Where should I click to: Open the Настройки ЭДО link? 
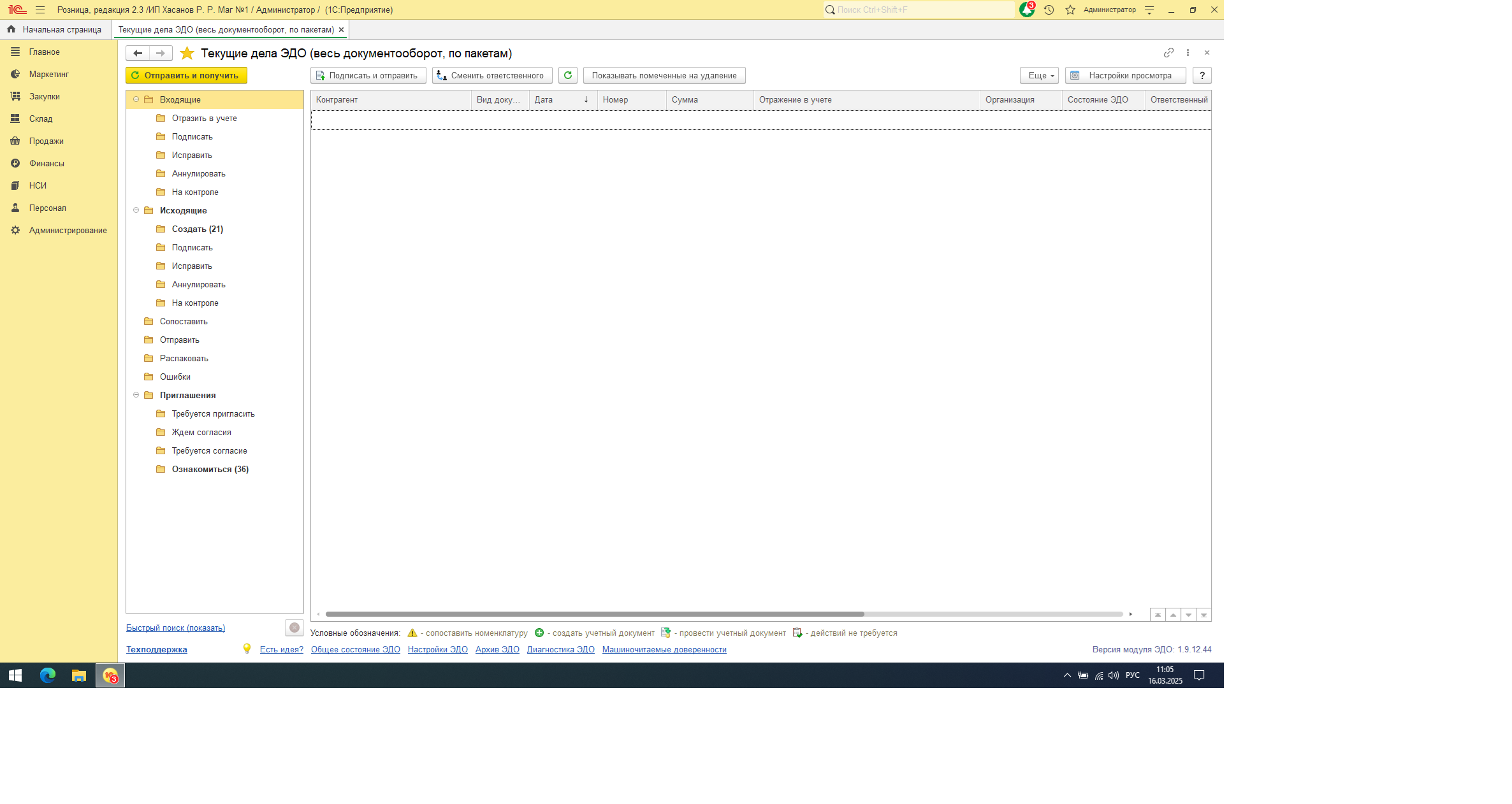click(437, 649)
